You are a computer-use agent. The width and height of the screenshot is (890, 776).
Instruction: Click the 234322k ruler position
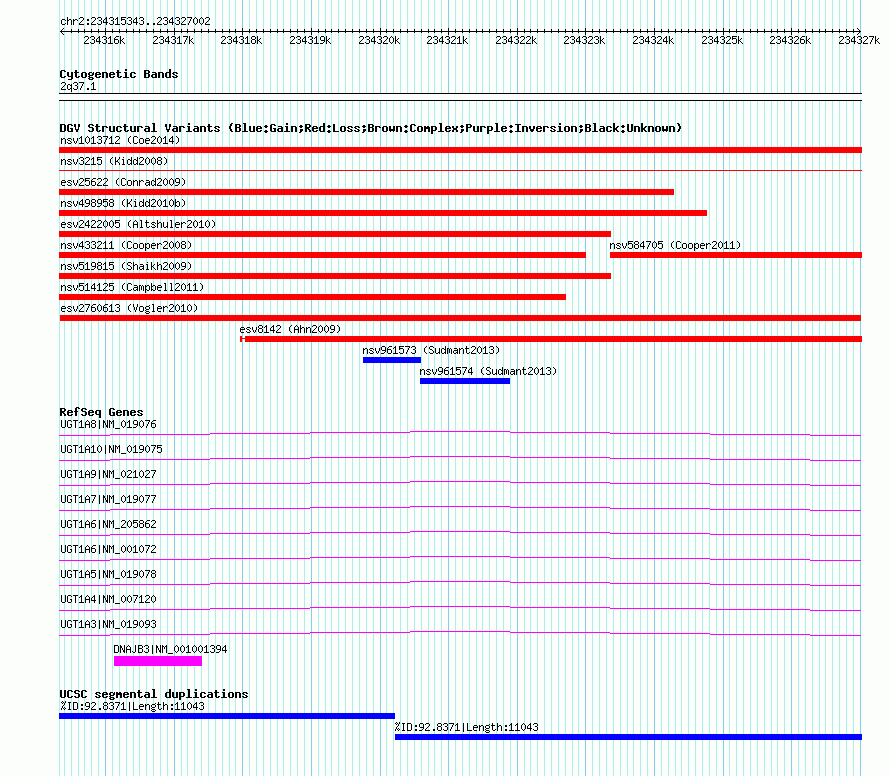516,40
